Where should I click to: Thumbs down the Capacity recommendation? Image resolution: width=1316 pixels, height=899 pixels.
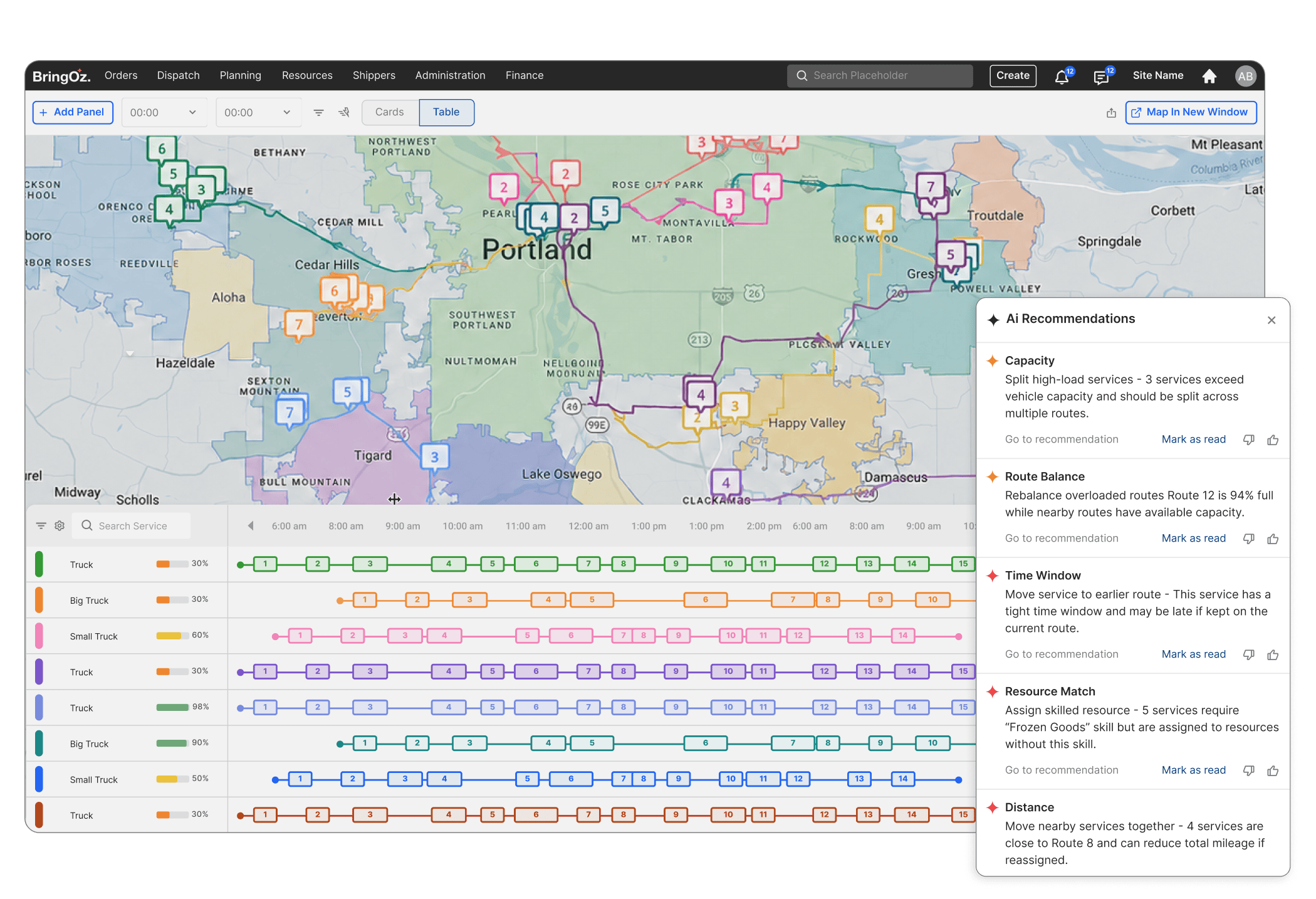click(x=1248, y=439)
